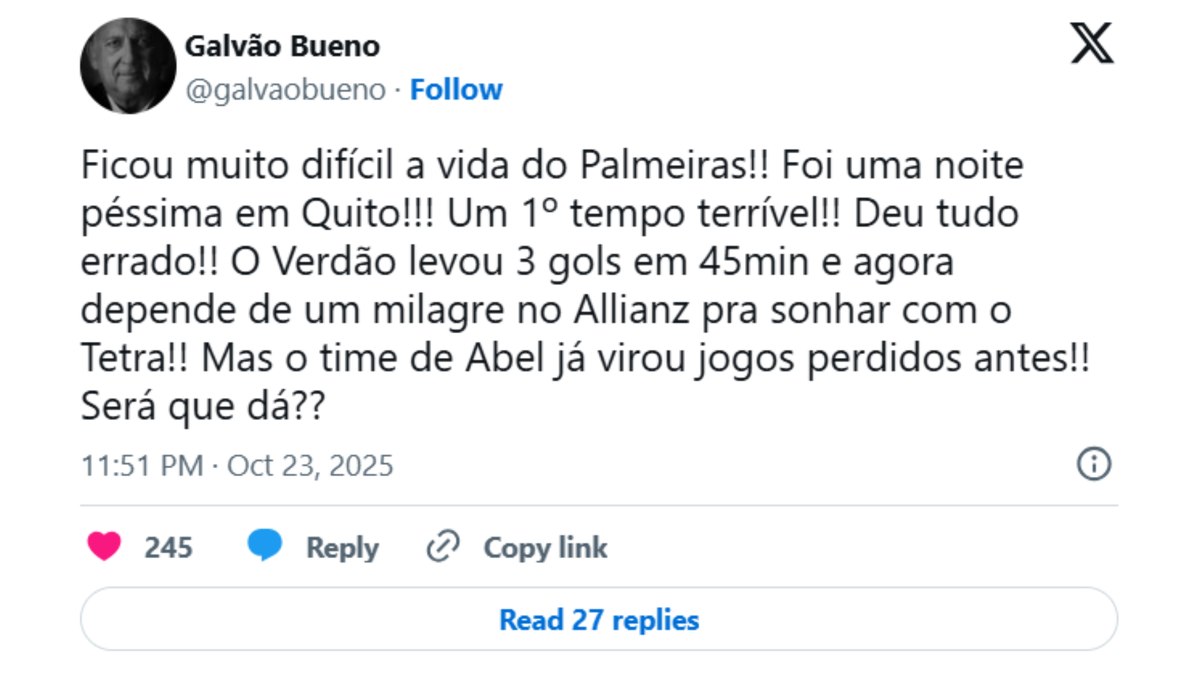Click the @galvaobueno handle
Image resolution: width=1200 pixels, height=675 pixels.
[286, 89]
